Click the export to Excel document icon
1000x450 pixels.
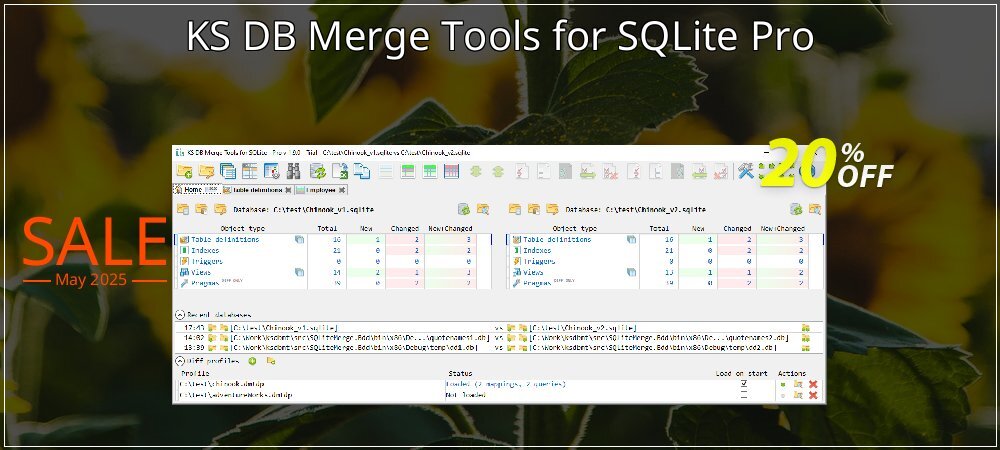coord(340,171)
